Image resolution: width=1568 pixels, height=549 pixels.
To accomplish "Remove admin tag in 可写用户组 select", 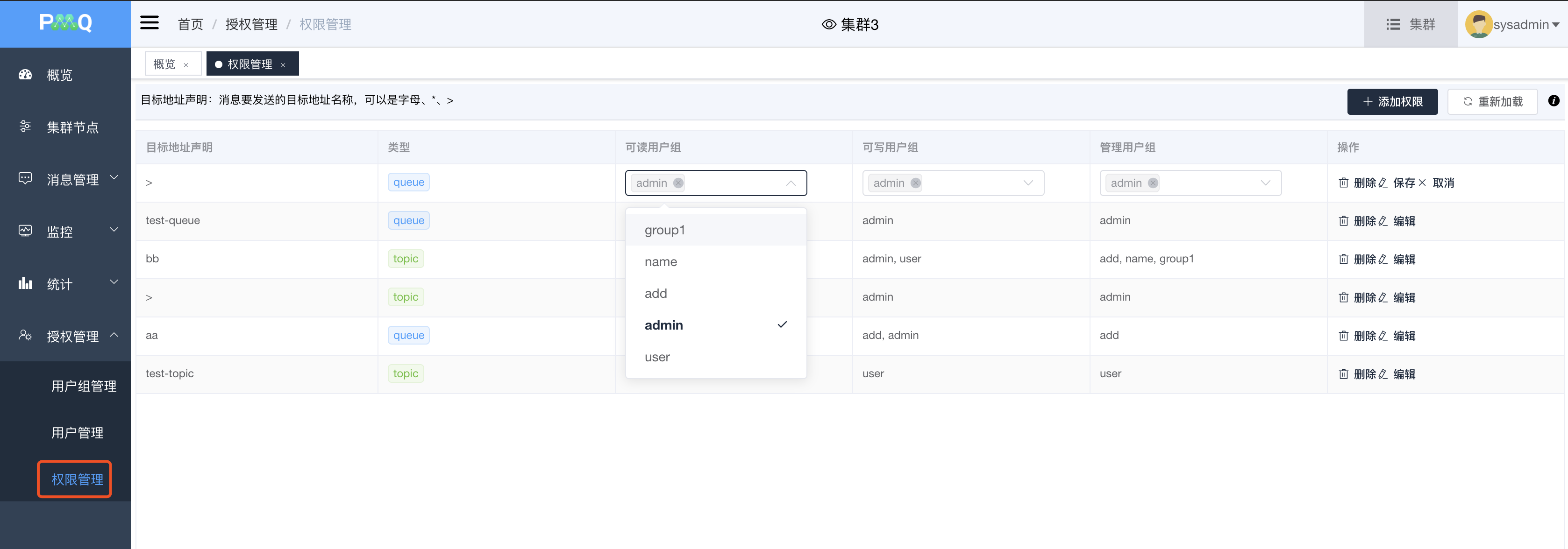I will pyautogui.click(x=915, y=183).
